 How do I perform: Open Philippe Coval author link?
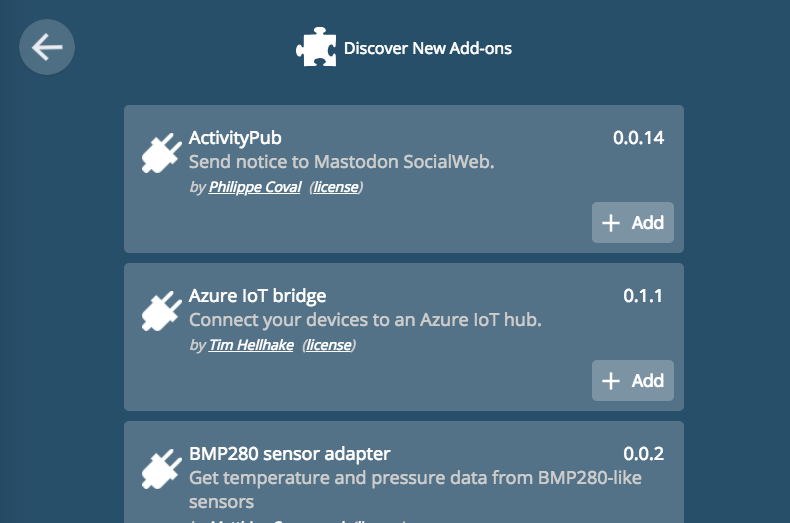point(254,187)
